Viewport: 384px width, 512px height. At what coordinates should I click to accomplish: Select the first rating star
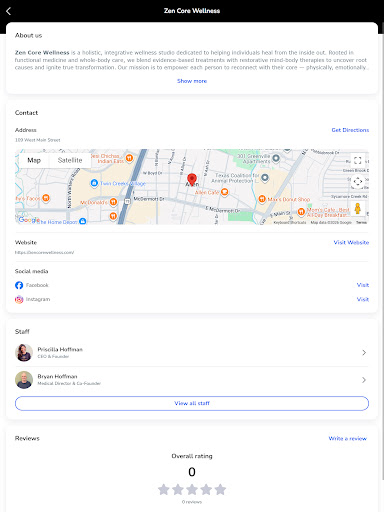164,489
